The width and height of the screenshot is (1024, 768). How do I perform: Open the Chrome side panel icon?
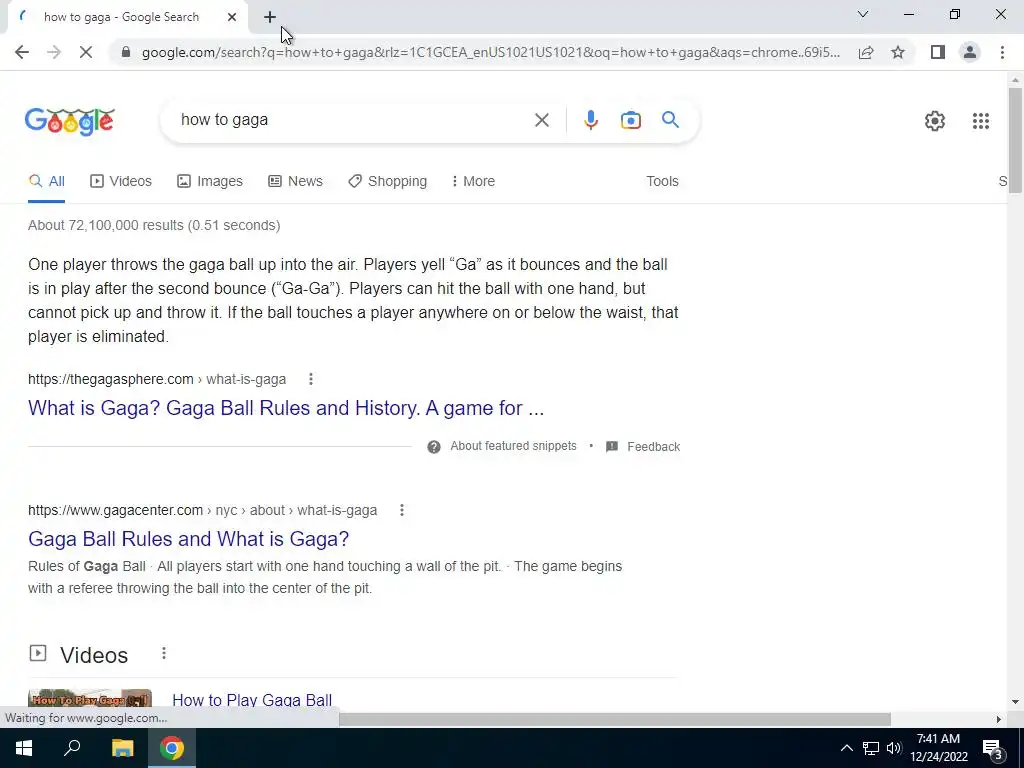938,52
